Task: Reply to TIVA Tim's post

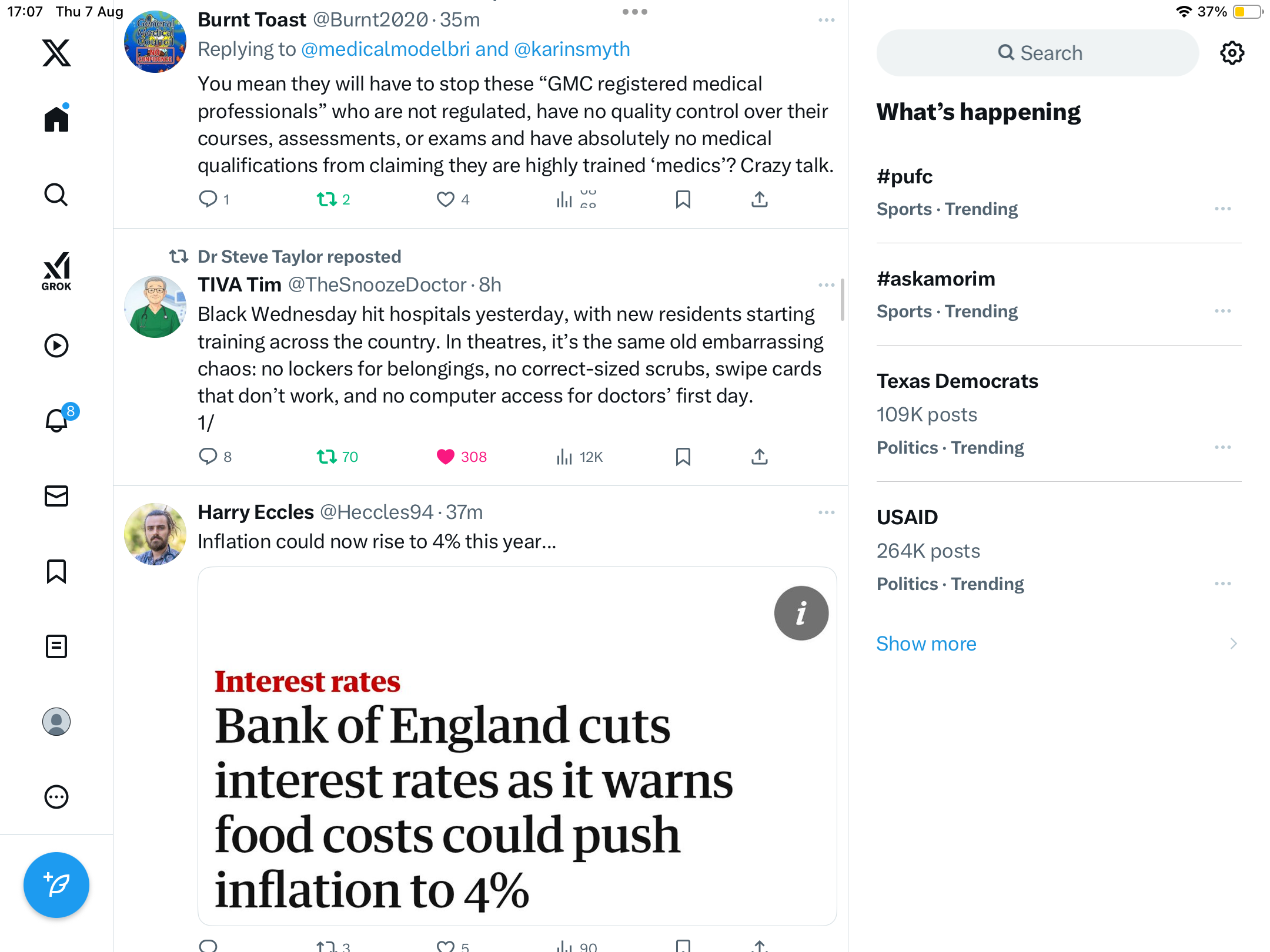Action: point(208,457)
